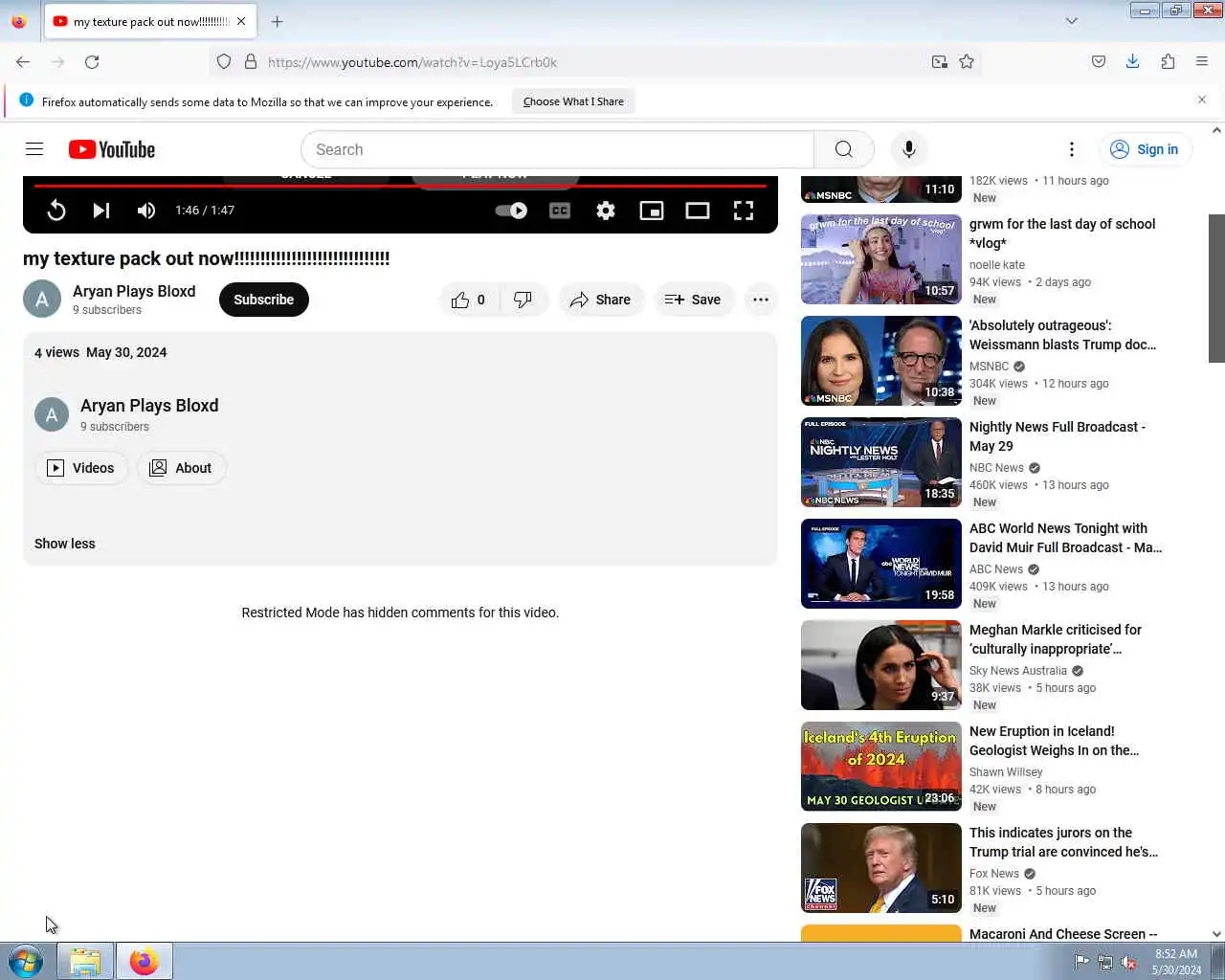Click the Firefox taskbar icon

point(145,961)
